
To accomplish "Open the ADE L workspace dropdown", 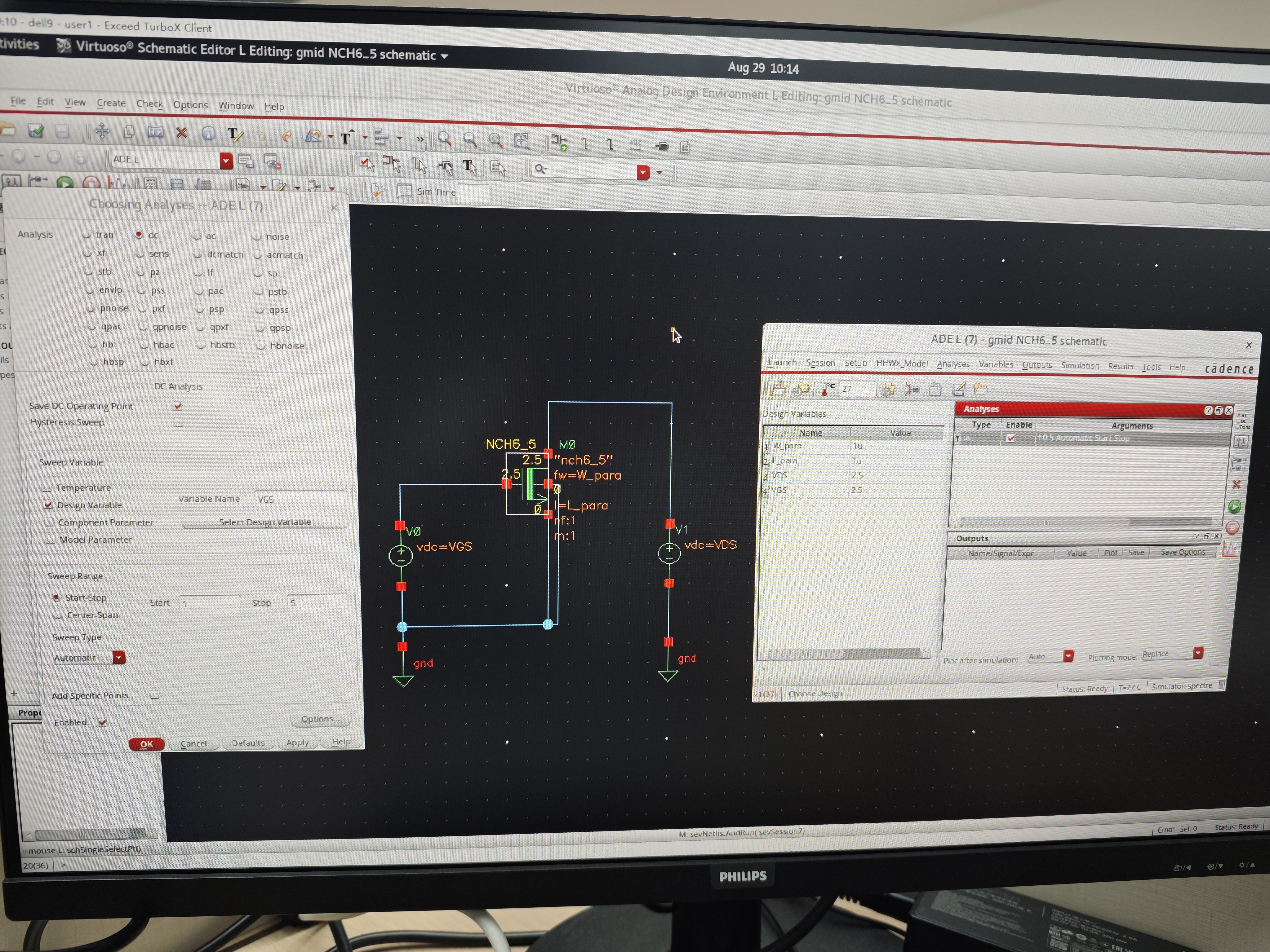I will pyautogui.click(x=226, y=161).
